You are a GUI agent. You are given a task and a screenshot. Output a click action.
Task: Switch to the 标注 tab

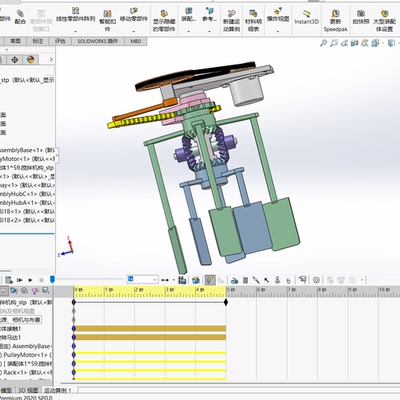[38, 41]
